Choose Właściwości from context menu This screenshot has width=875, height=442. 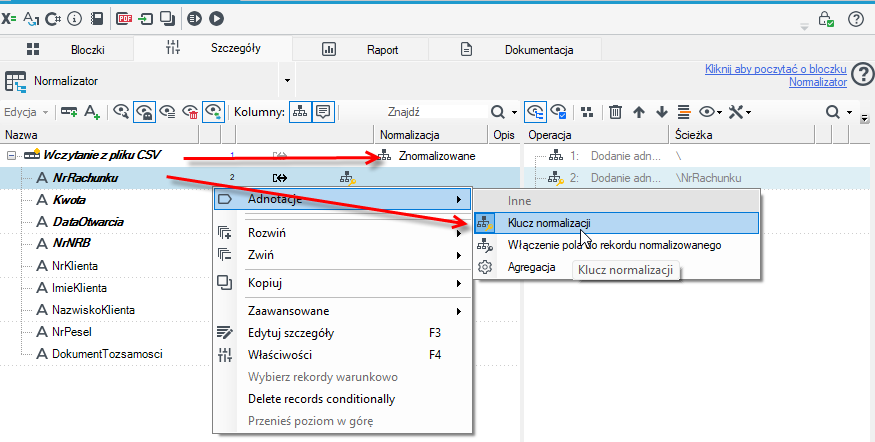[x=342, y=355]
